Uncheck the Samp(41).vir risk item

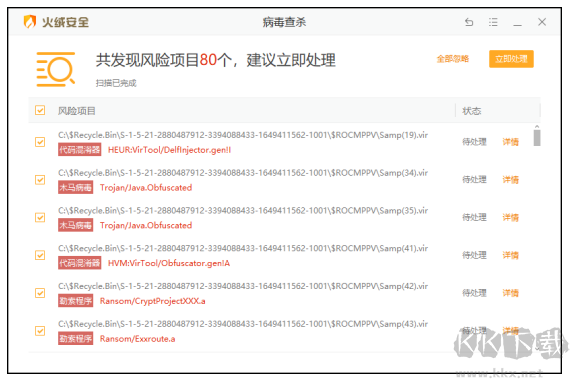[40, 255]
